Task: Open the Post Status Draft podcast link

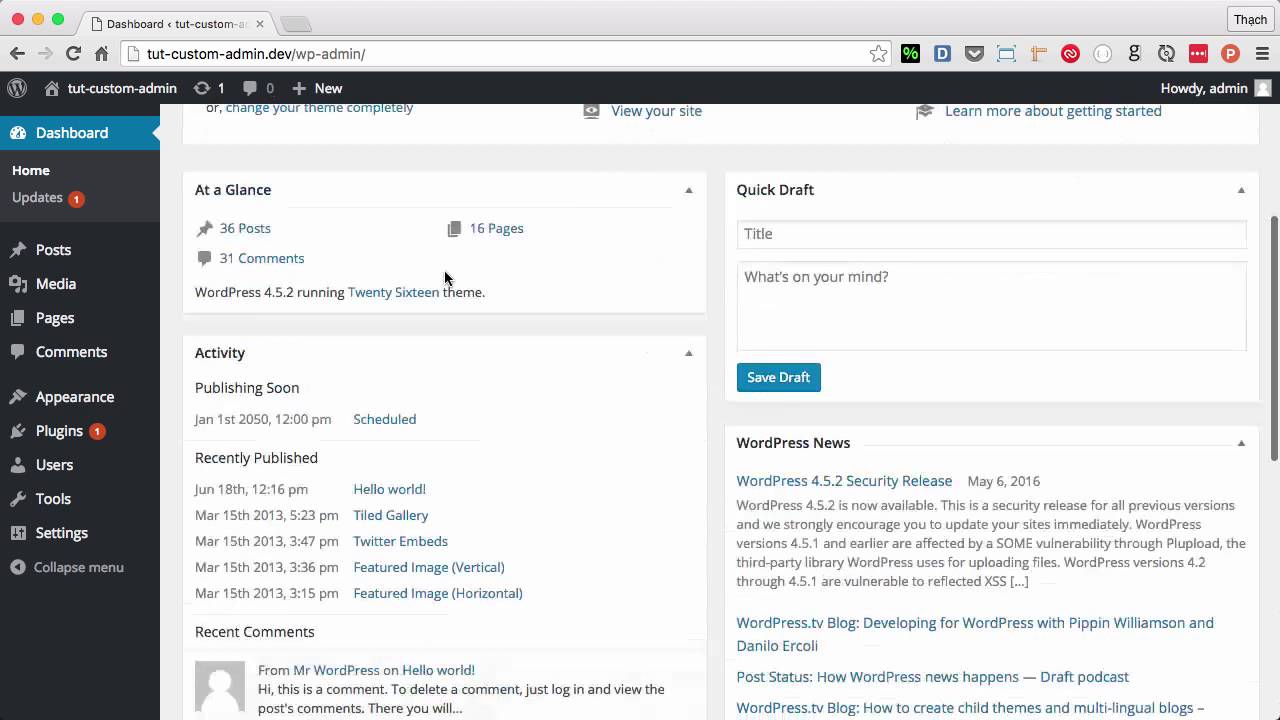Action: (932, 677)
